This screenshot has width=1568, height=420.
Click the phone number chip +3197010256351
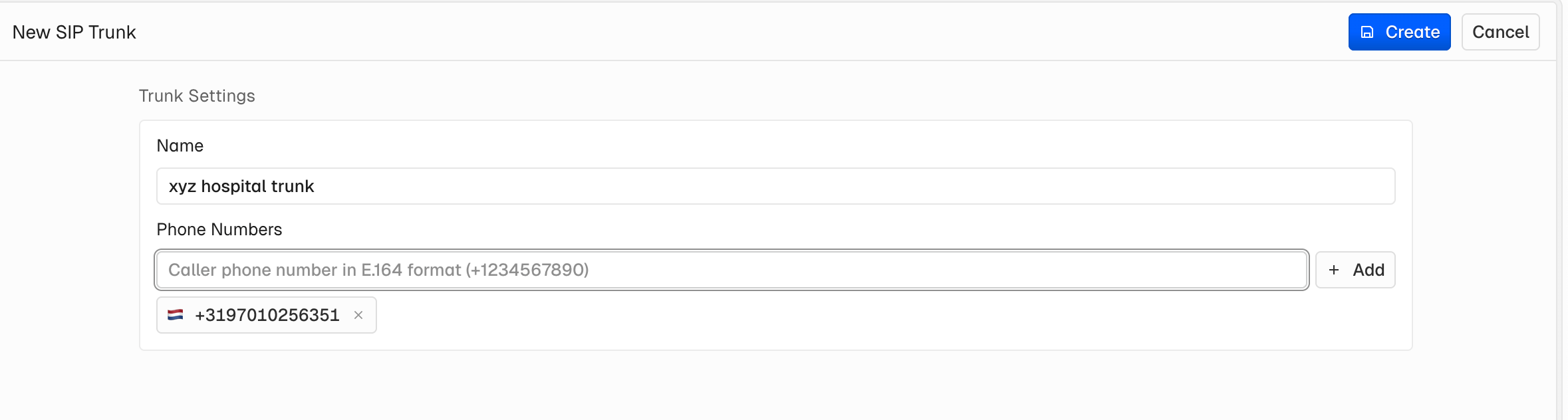pyautogui.click(x=266, y=314)
